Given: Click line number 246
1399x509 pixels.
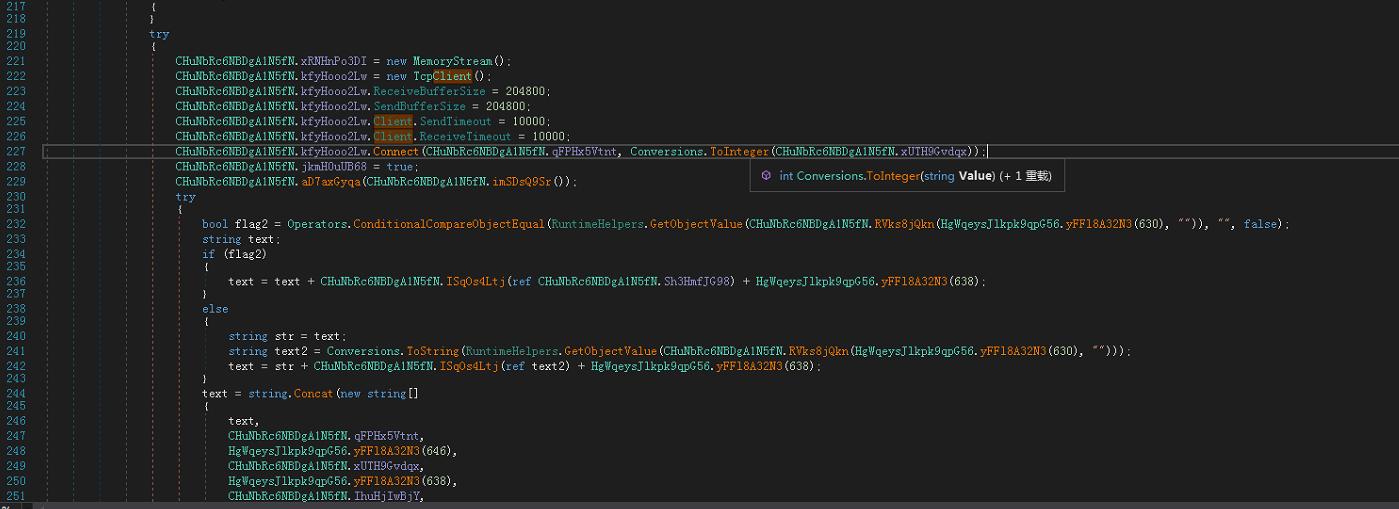Looking at the screenshot, I should (x=15, y=422).
